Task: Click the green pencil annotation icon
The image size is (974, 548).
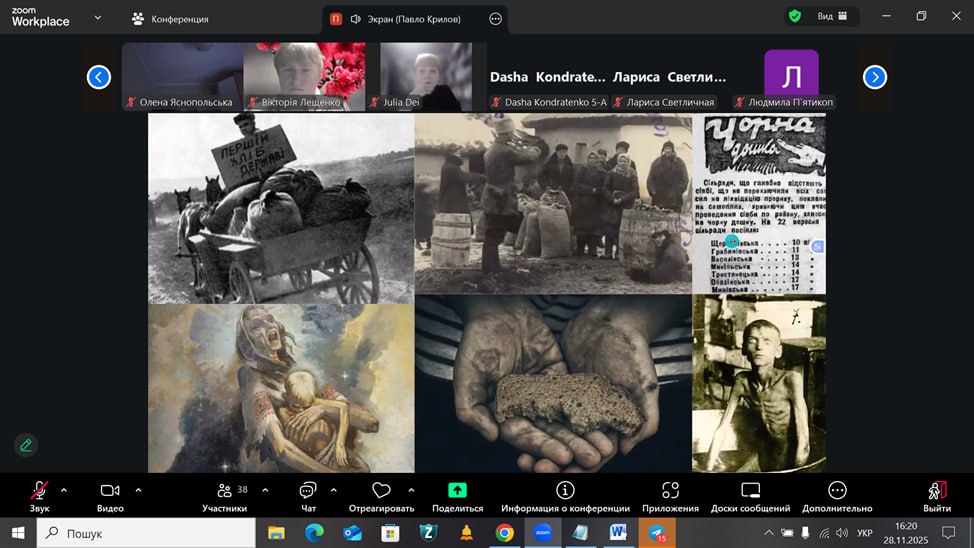Action: point(26,445)
